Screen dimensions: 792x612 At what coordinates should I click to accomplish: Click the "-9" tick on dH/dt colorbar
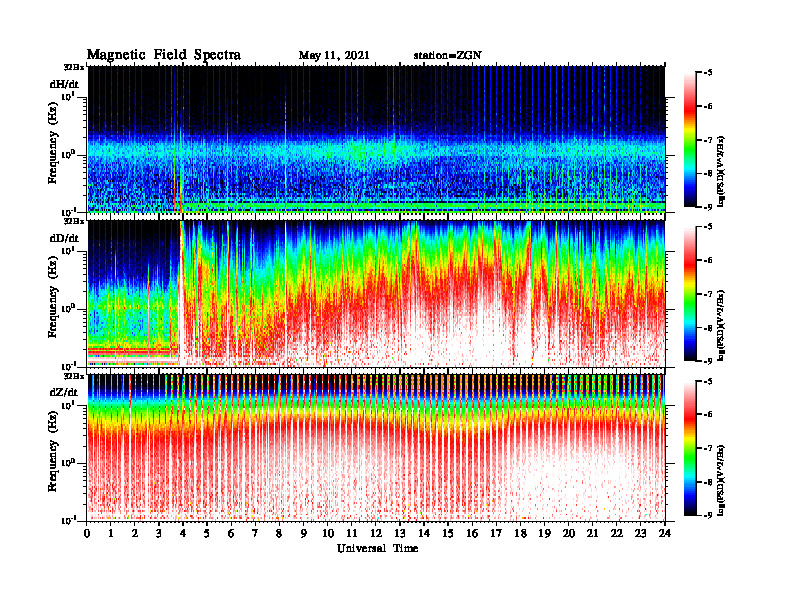pyautogui.click(x=707, y=207)
